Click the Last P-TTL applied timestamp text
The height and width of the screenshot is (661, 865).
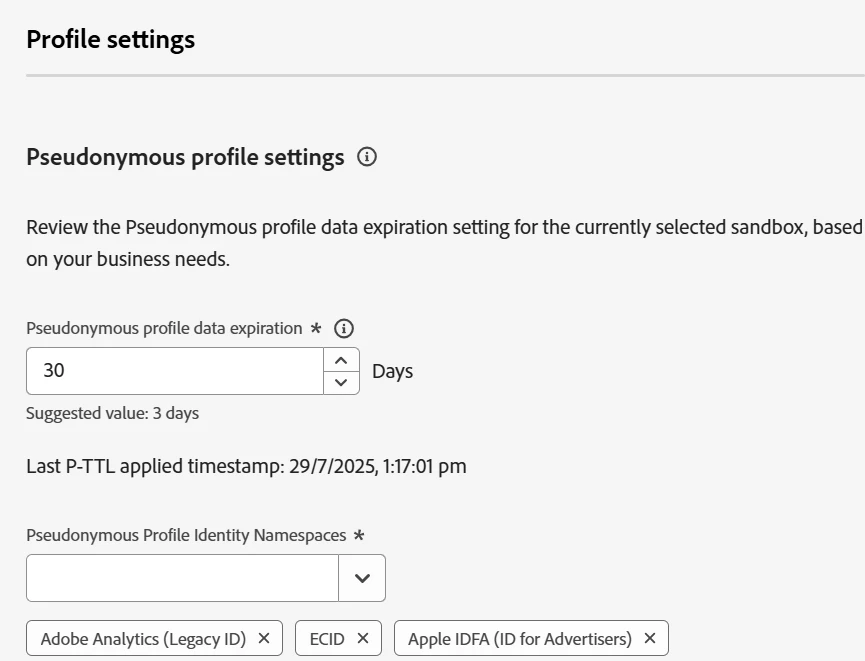click(246, 466)
